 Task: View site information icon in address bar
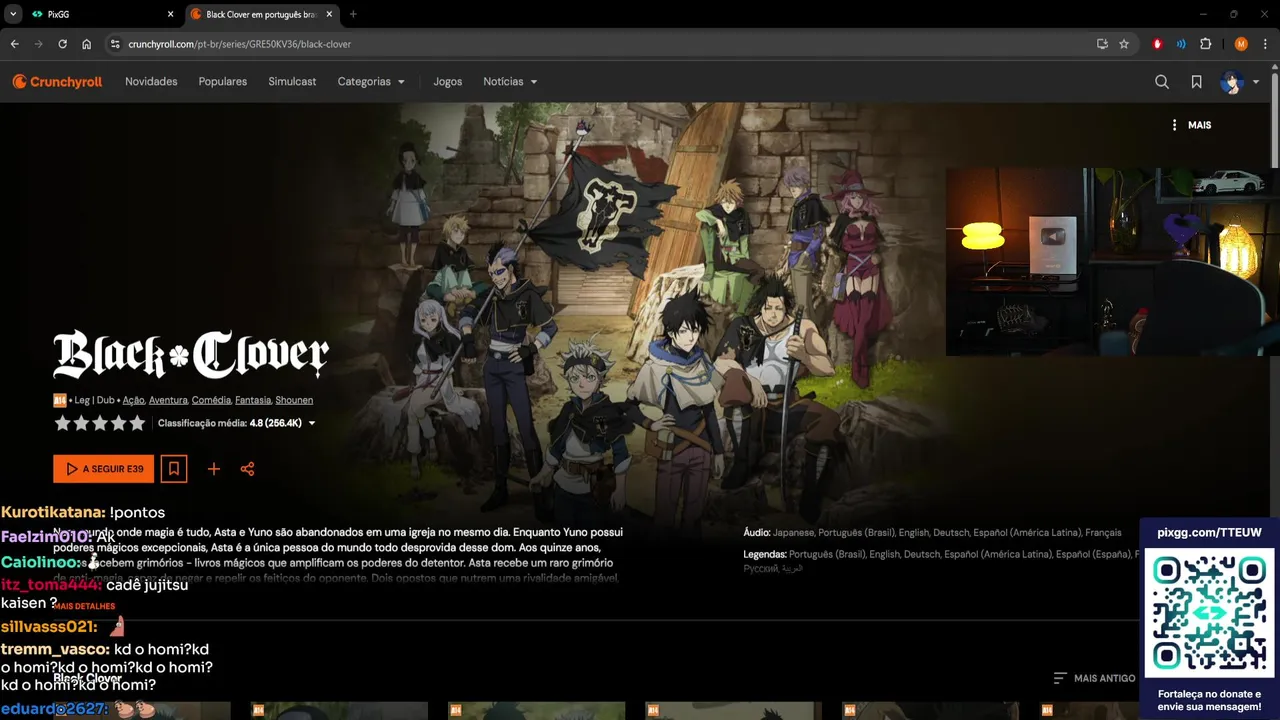(x=115, y=44)
